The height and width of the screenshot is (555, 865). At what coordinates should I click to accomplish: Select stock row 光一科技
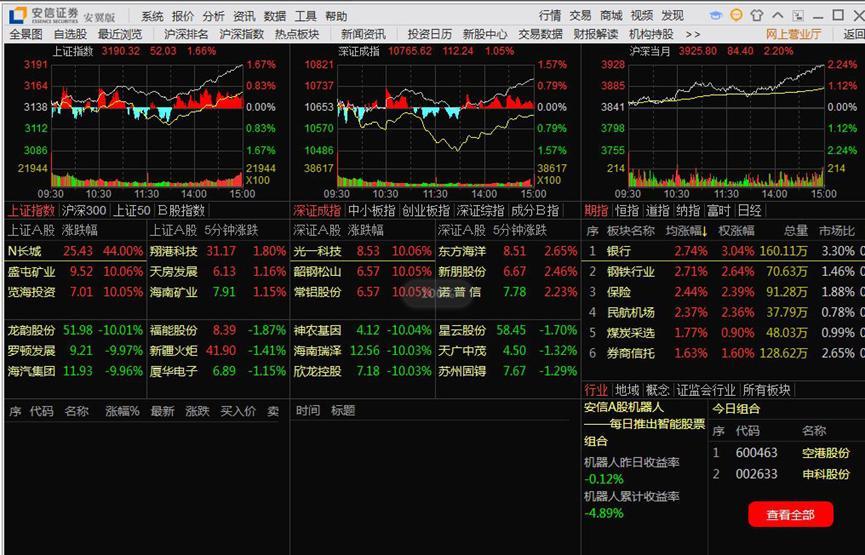362,251
